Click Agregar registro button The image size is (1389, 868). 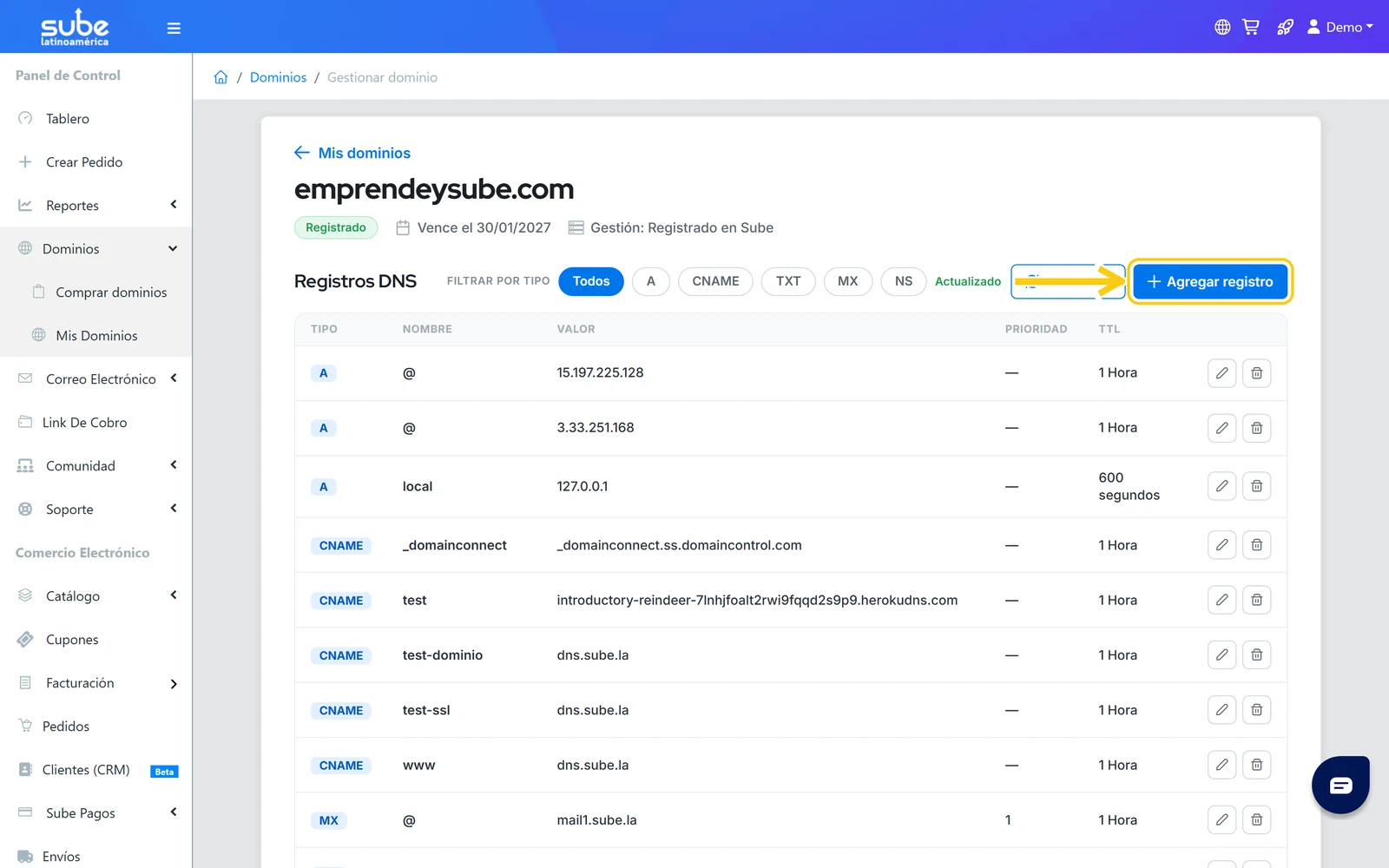pos(1210,281)
